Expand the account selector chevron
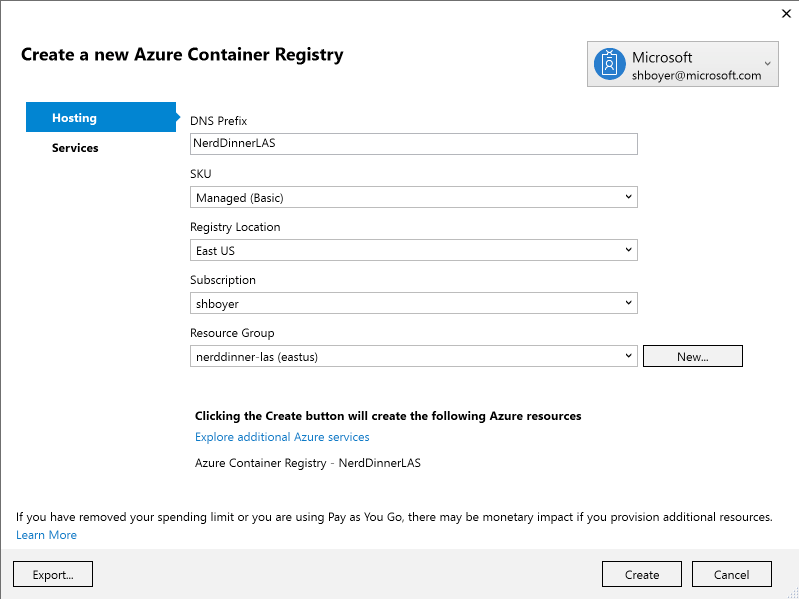The width and height of the screenshot is (799, 599). pyautogui.click(x=767, y=64)
